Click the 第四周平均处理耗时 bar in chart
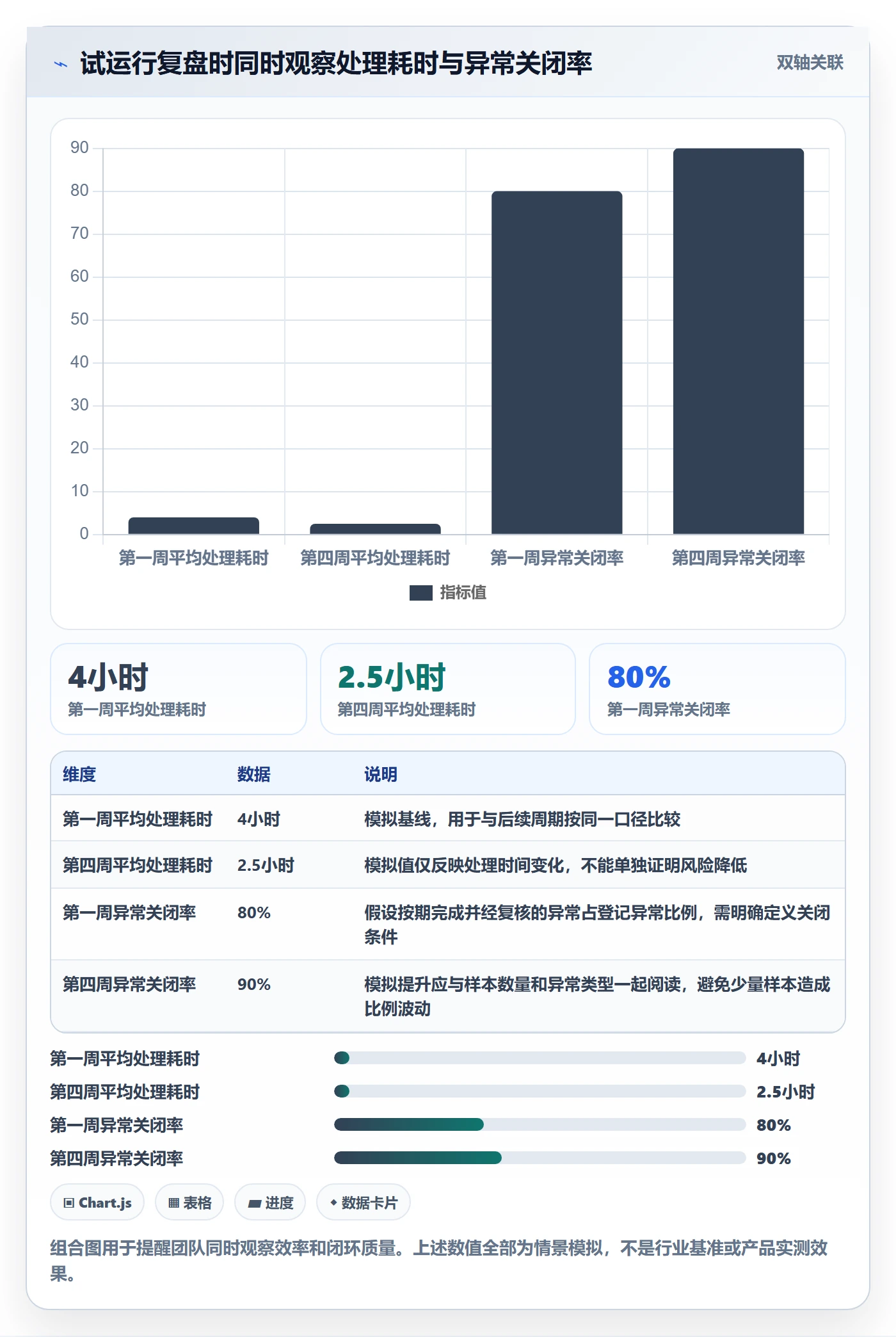 pyautogui.click(x=376, y=529)
